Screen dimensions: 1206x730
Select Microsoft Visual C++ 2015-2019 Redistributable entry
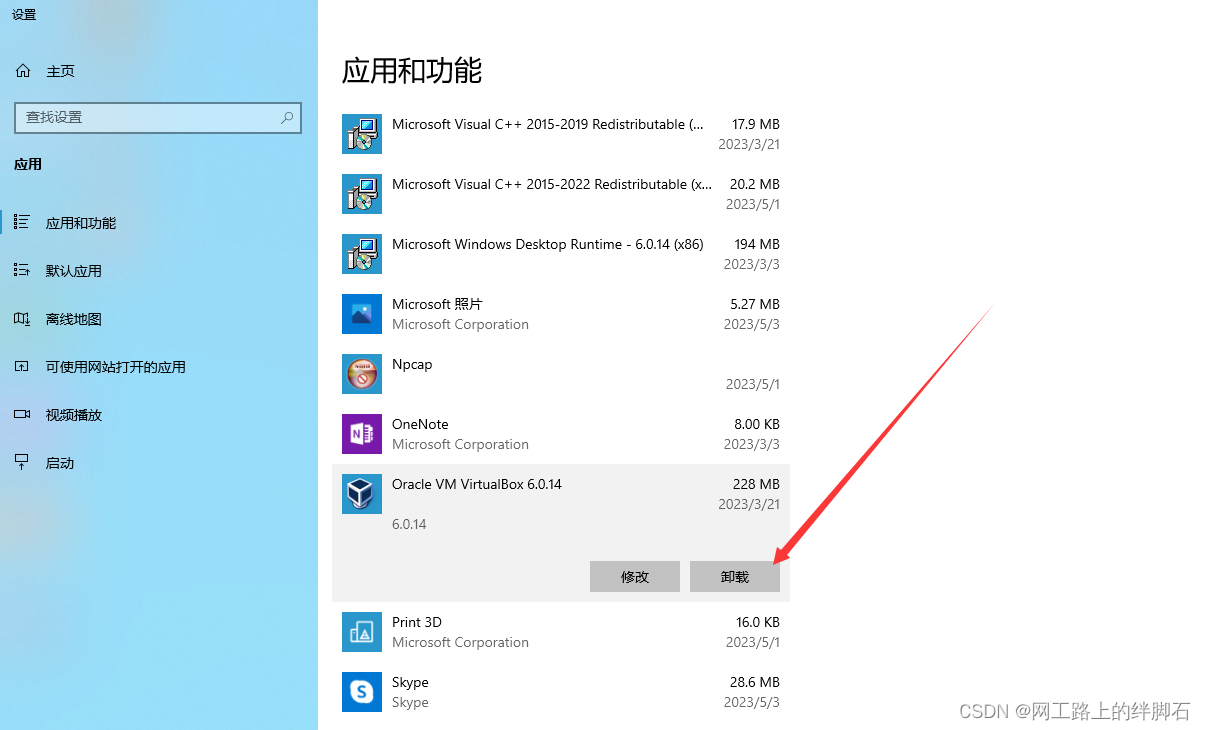[x=561, y=134]
